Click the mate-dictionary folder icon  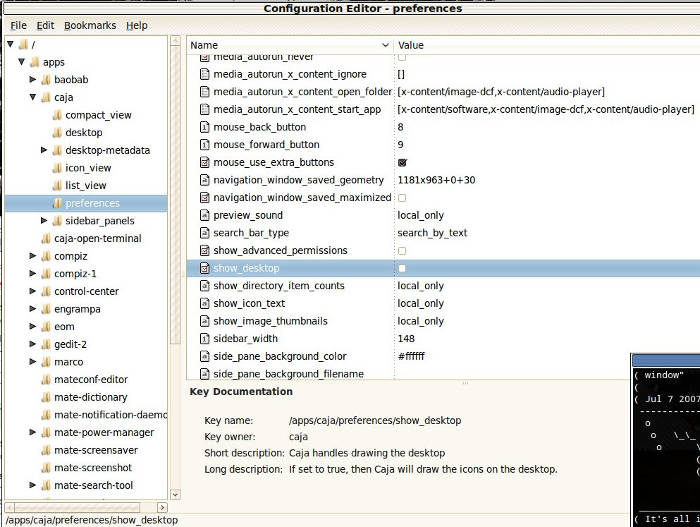pyautogui.click(x=46, y=397)
